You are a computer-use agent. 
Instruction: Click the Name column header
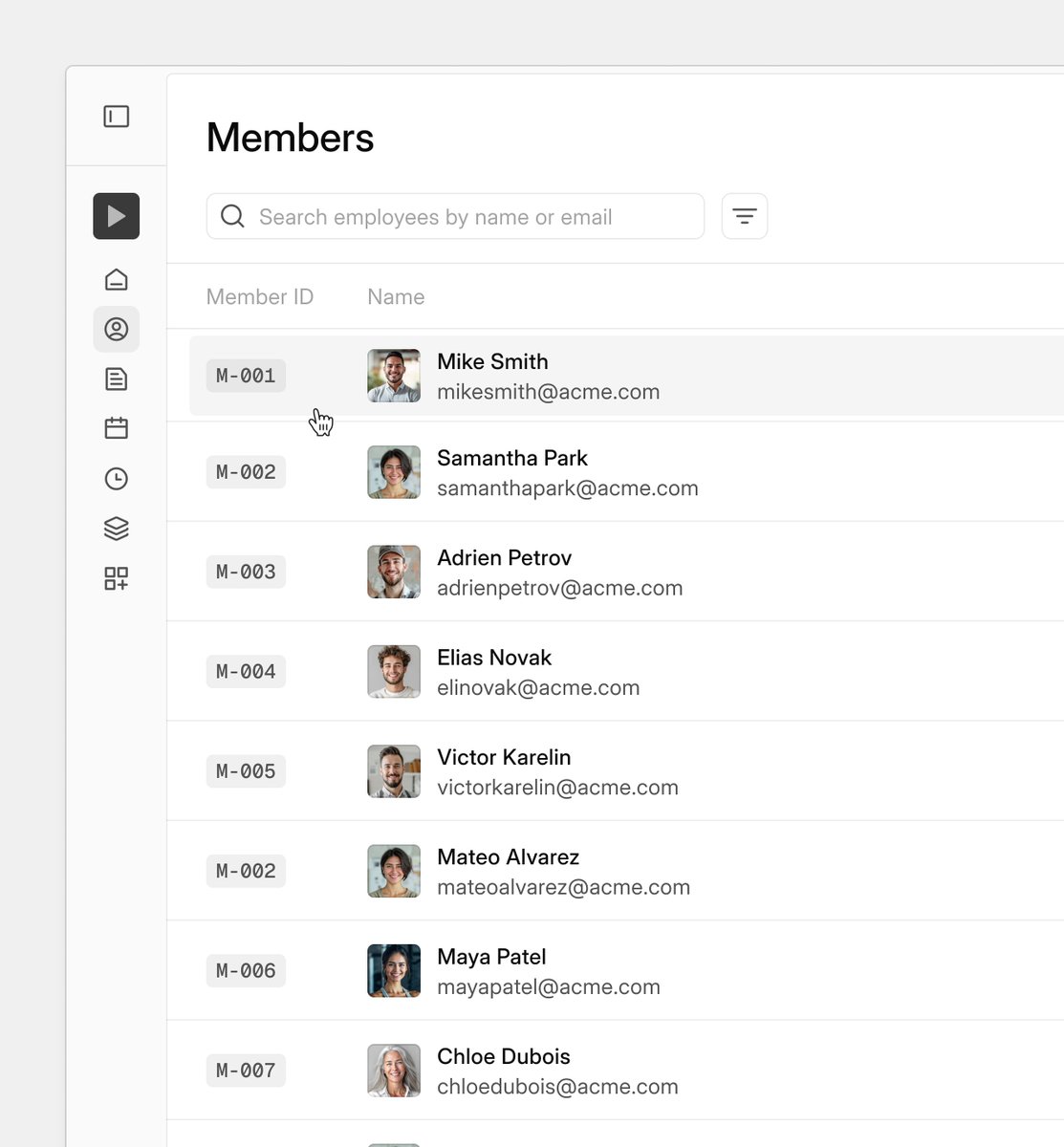(396, 297)
